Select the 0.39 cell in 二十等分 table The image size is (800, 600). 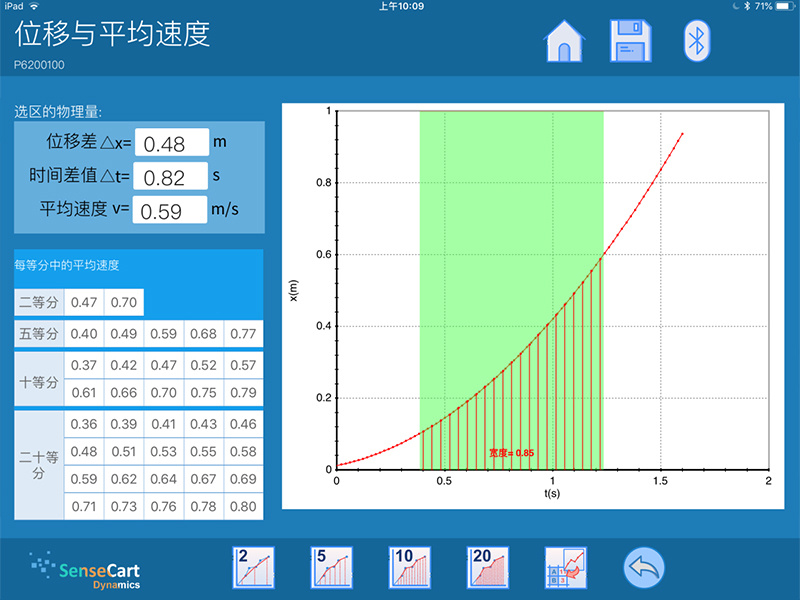[124, 424]
